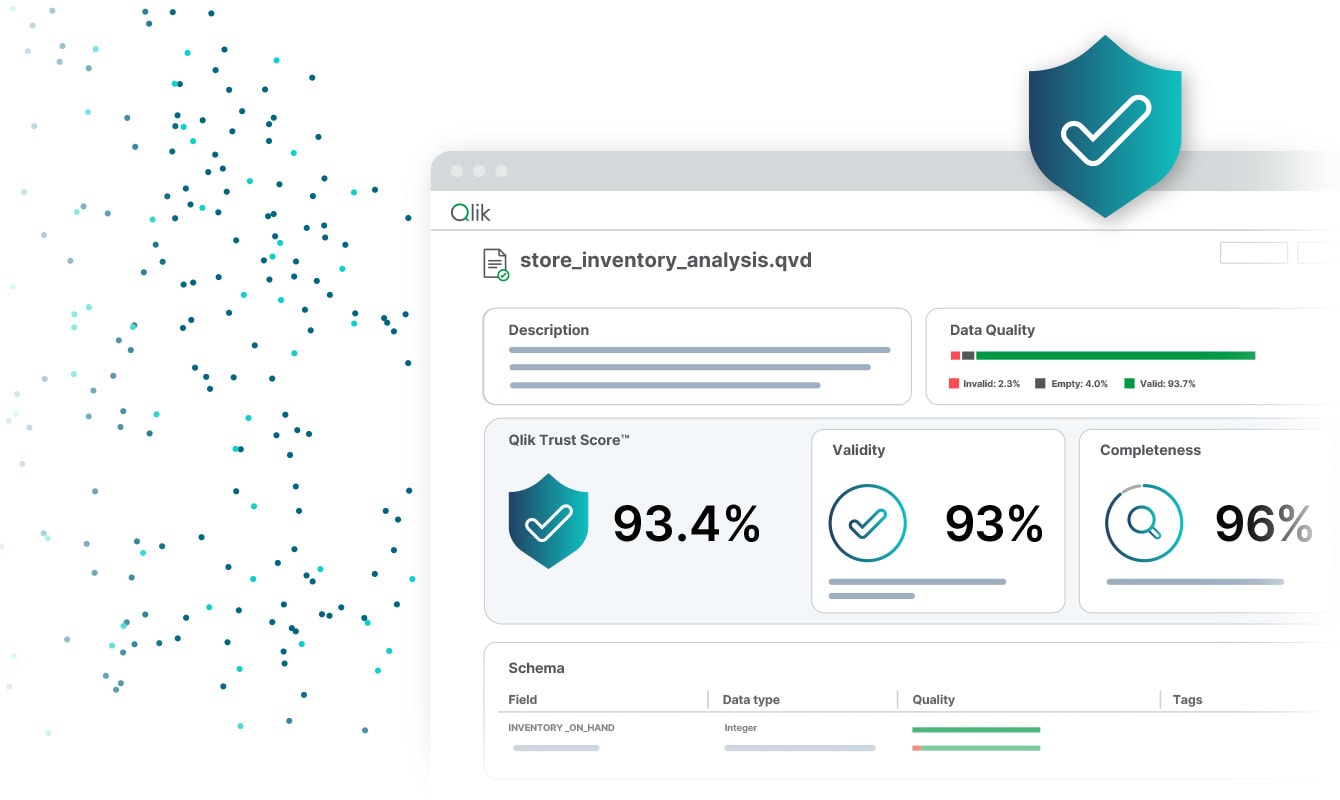Click the Completeness magnifier icon

click(x=1143, y=523)
